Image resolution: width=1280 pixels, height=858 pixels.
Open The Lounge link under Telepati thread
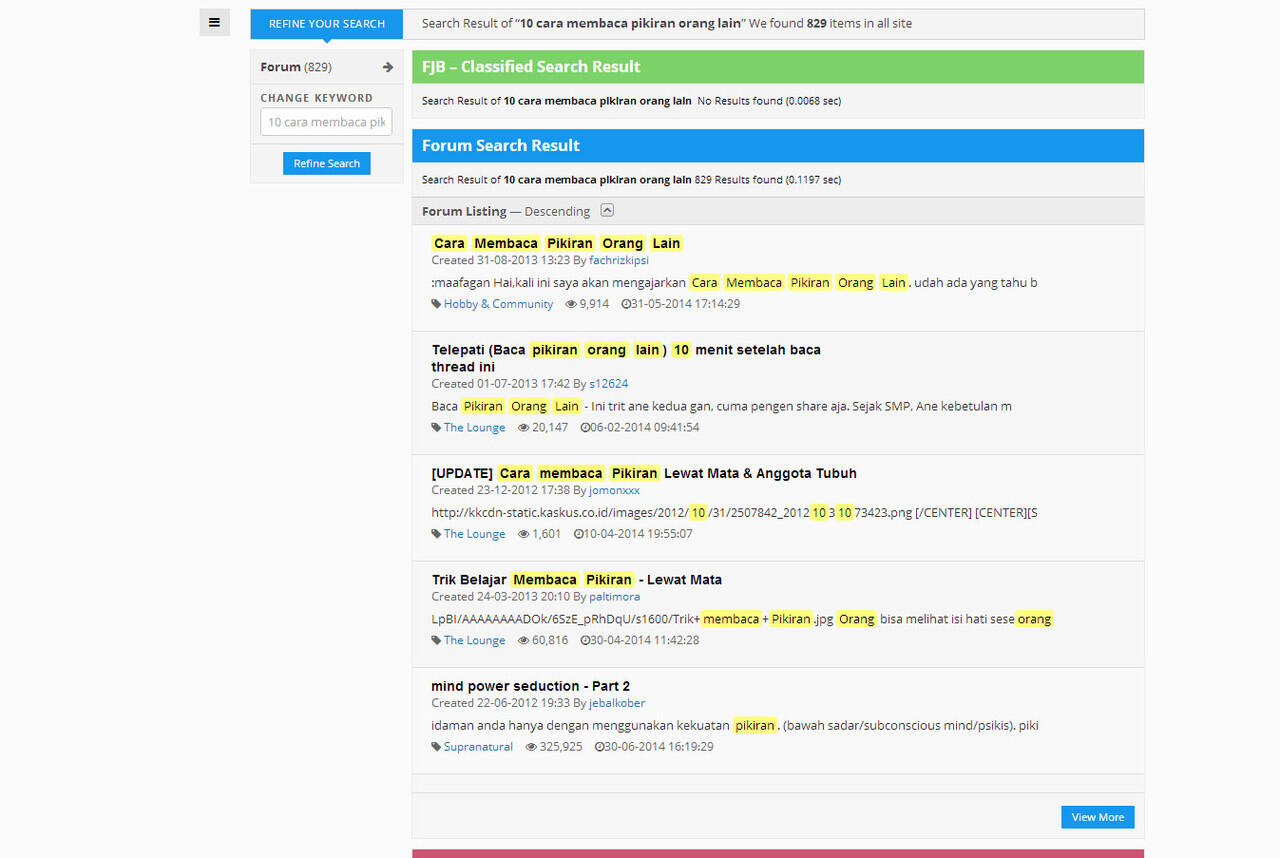click(x=475, y=428)
